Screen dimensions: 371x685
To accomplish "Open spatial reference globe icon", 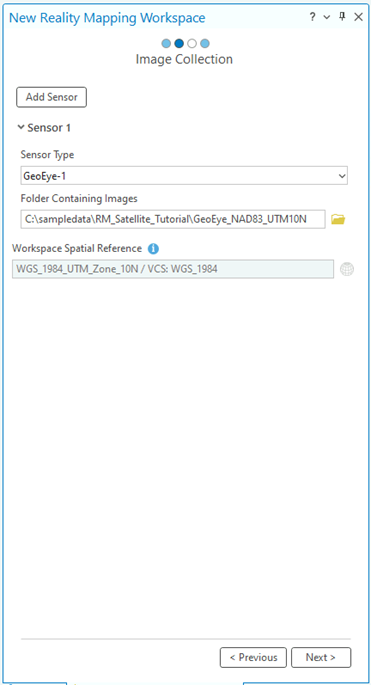I will coord(347,269).
